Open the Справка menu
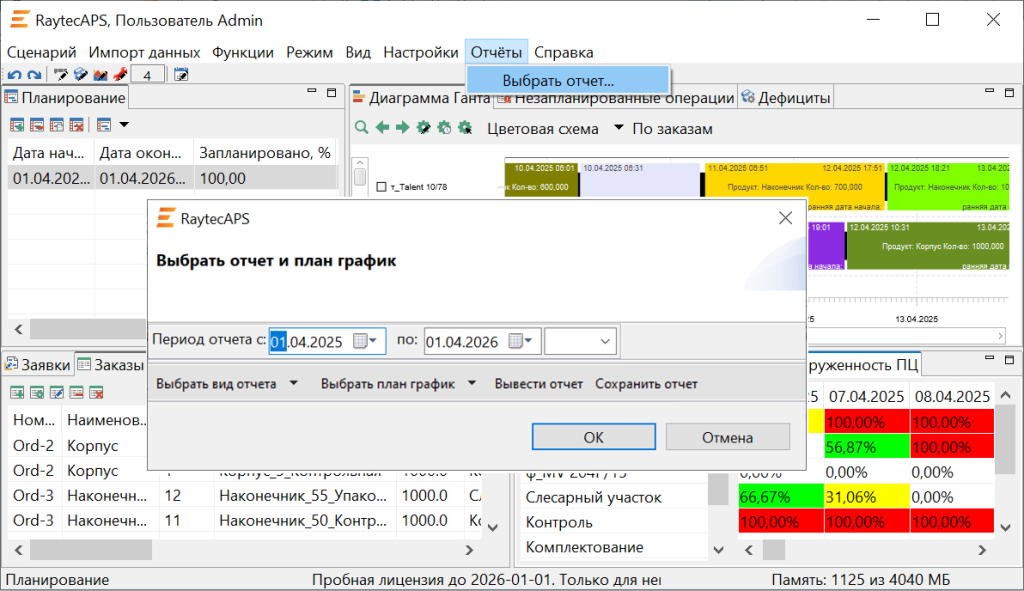The width and height of the screenshot is (1024, 591). point(564,52)
